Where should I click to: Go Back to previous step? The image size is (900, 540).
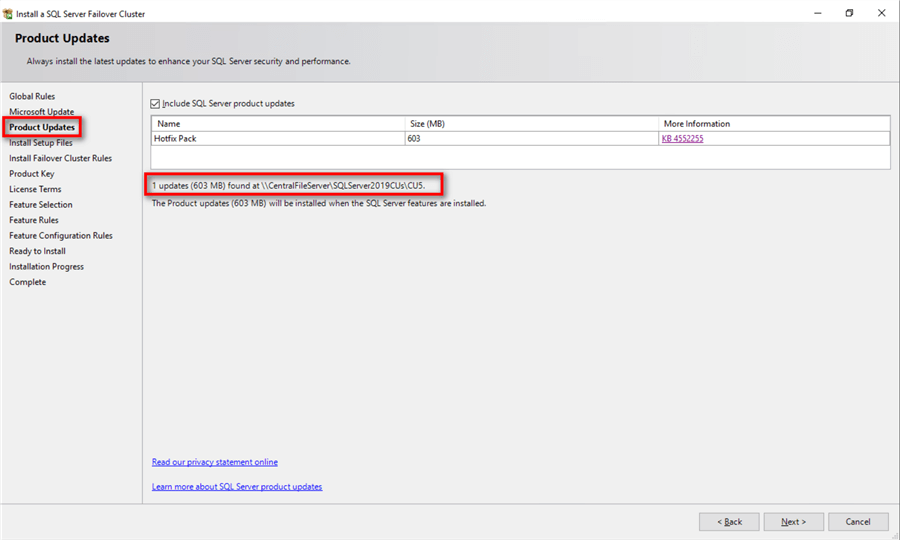pos(729,522)
